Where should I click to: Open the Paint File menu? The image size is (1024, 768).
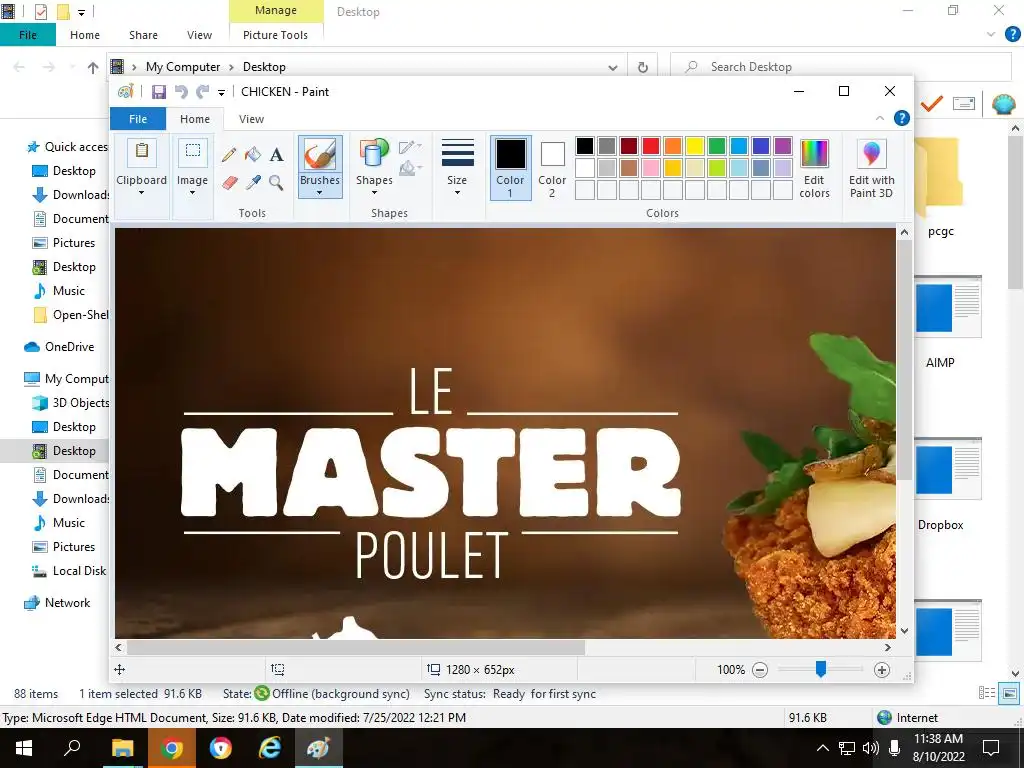[x=138, y=119]
